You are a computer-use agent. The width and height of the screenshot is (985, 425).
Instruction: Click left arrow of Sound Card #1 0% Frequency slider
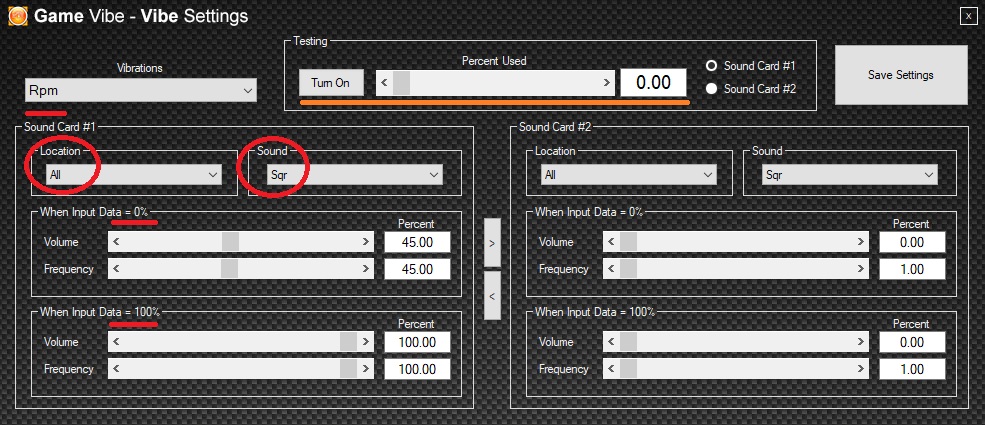tap(116, 269)
